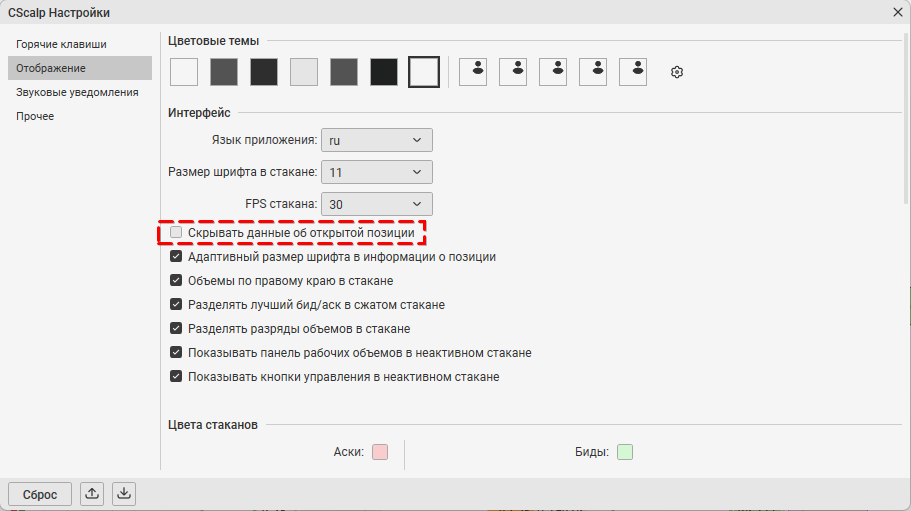Select the second gray color theme
This screenshot has height=511, width=911.
pos(224,72)
